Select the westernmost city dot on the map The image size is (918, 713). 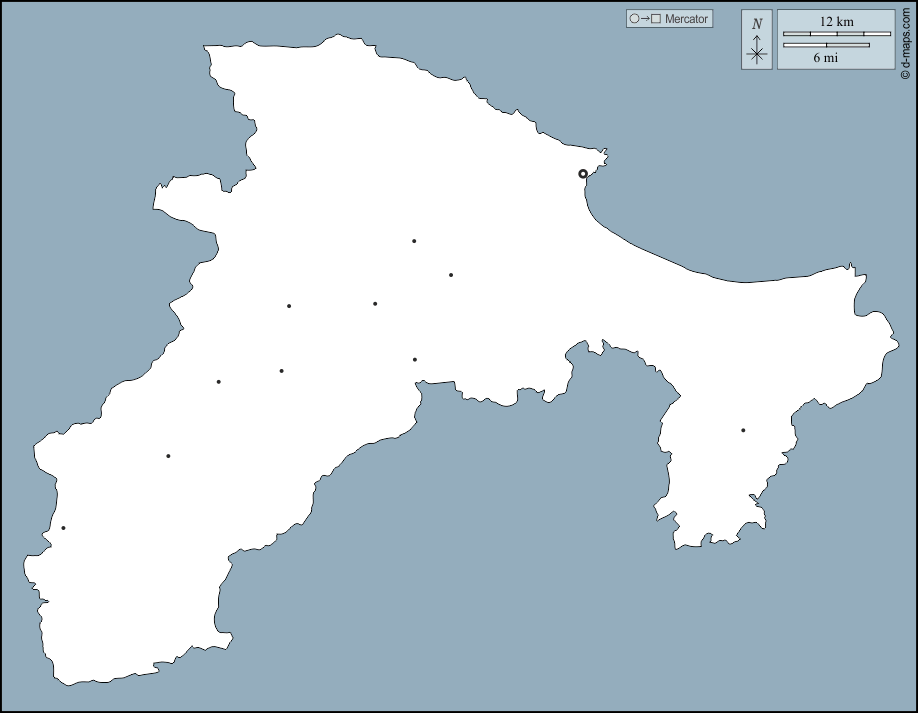pos(63,528)
